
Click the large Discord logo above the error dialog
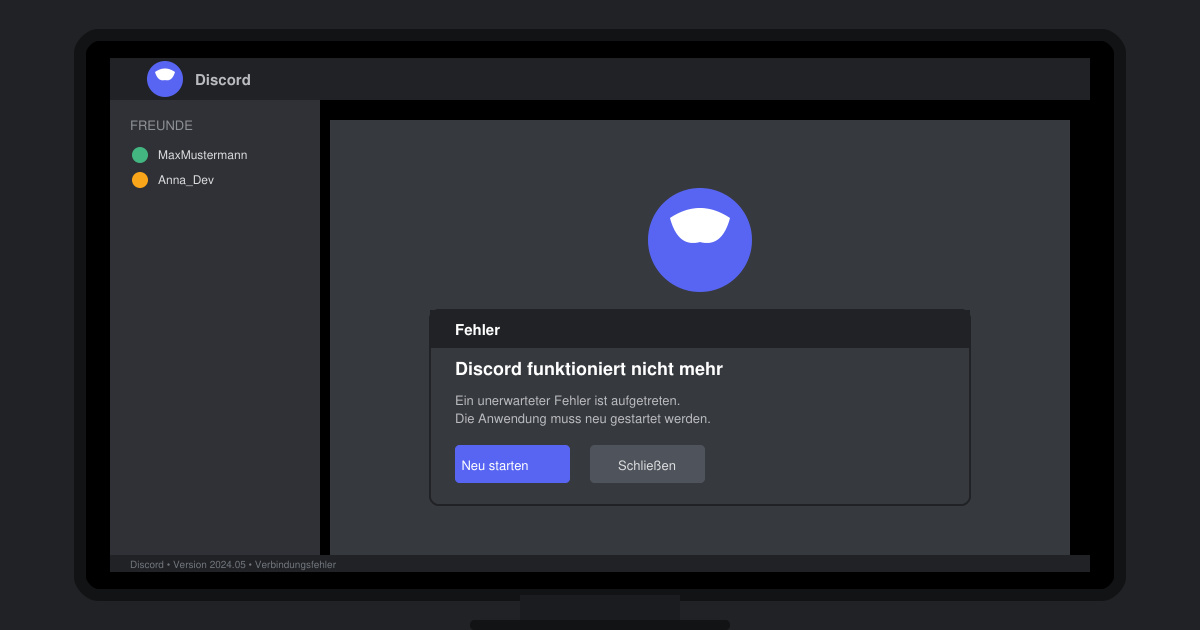tap(700, 240)
